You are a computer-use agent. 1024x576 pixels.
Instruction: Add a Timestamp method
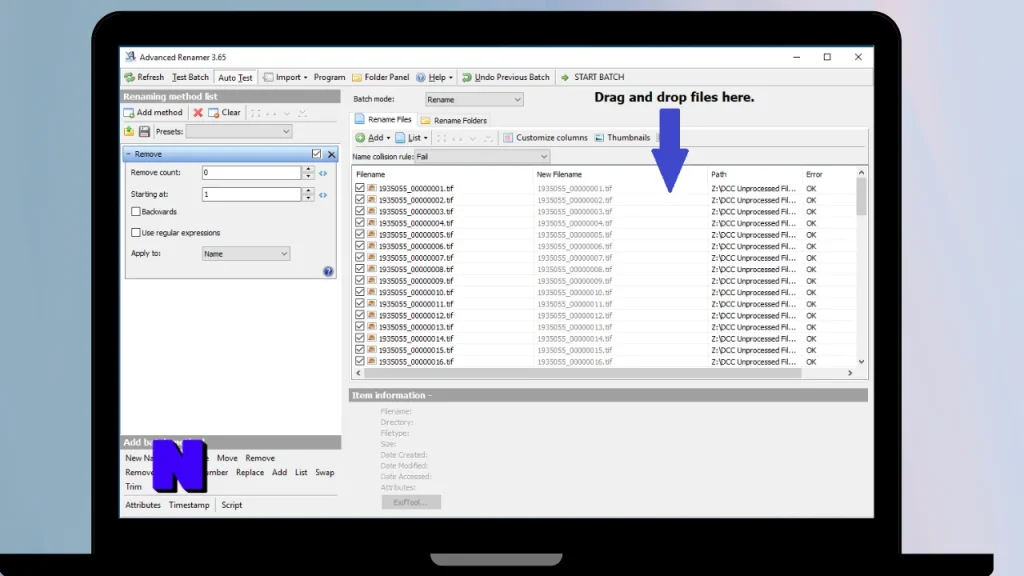189,505
